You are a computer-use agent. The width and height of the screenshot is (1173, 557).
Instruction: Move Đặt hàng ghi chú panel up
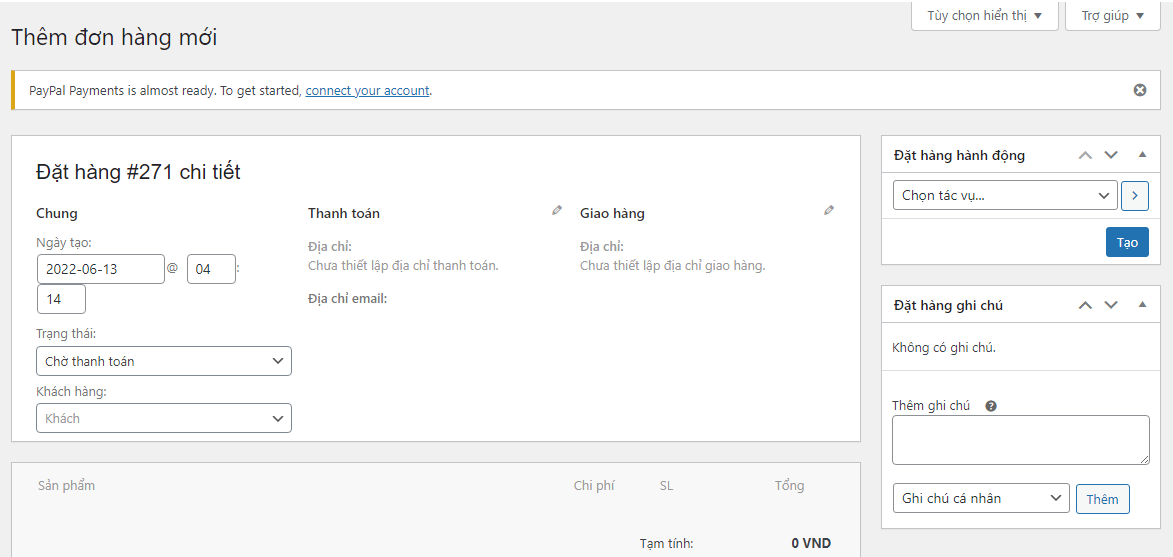[x=1085, y=305]
